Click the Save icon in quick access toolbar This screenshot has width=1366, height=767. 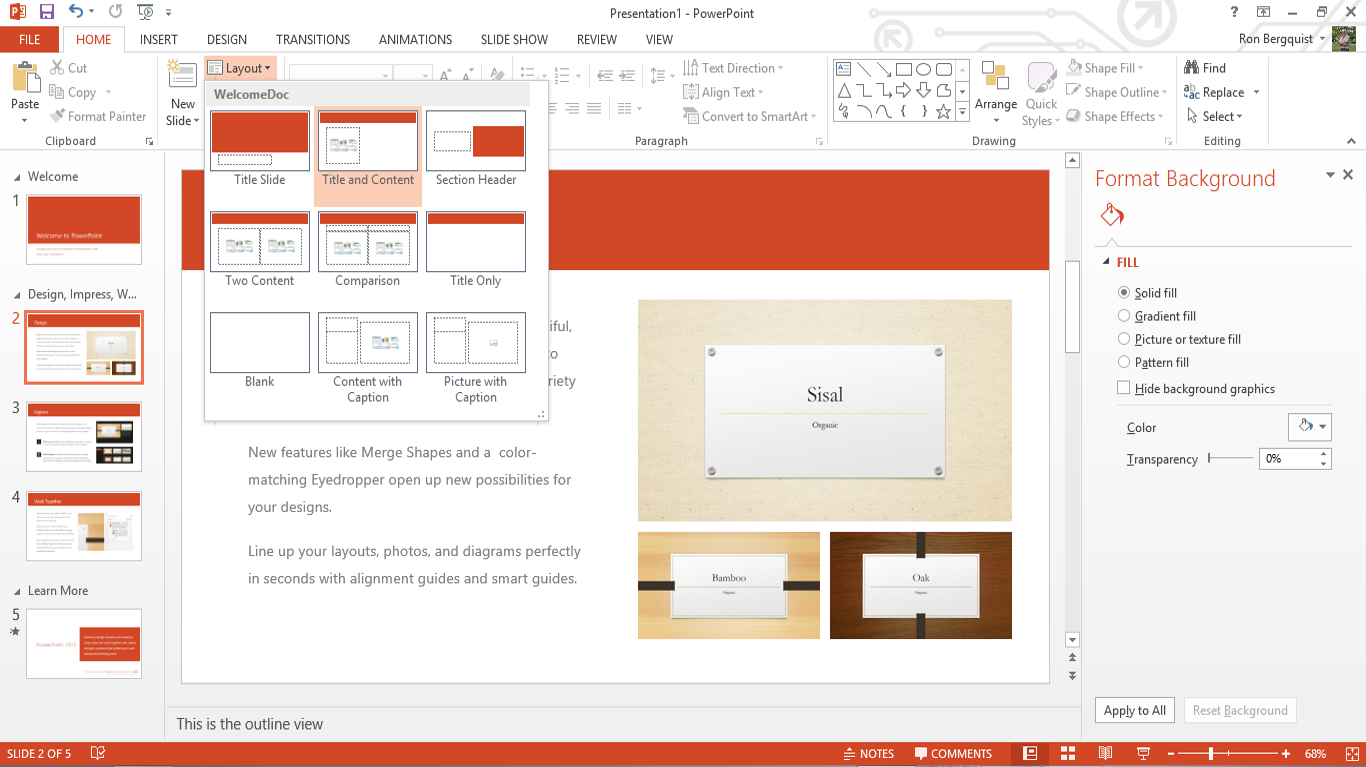pos(46,12)
